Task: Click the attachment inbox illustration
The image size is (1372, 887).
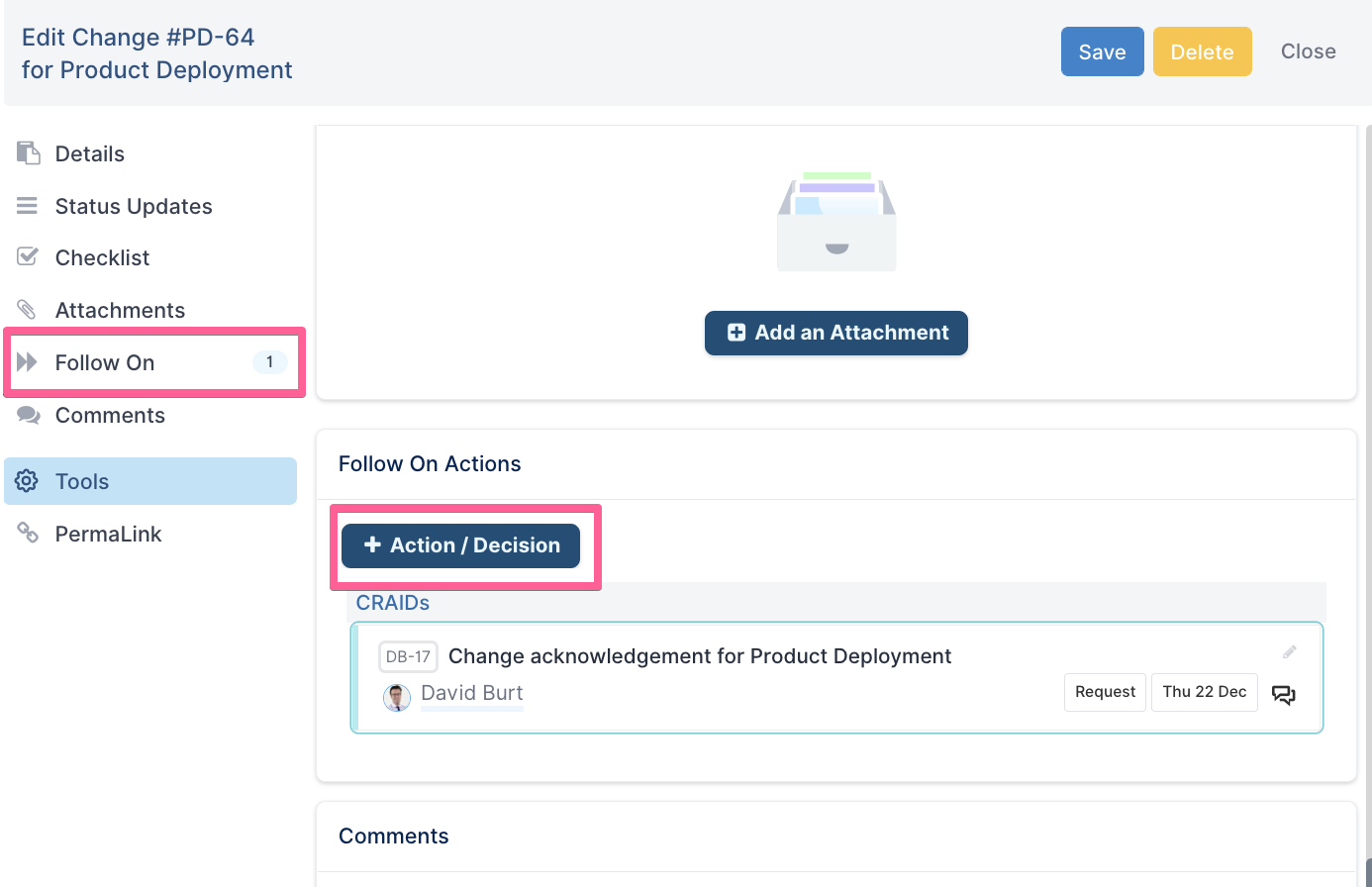Action: 836,222
